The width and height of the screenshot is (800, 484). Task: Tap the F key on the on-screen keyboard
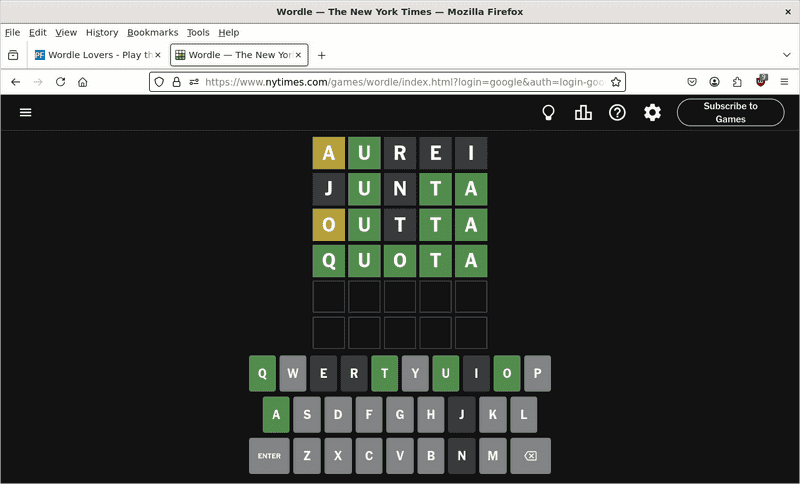click(x=369, y=415)
